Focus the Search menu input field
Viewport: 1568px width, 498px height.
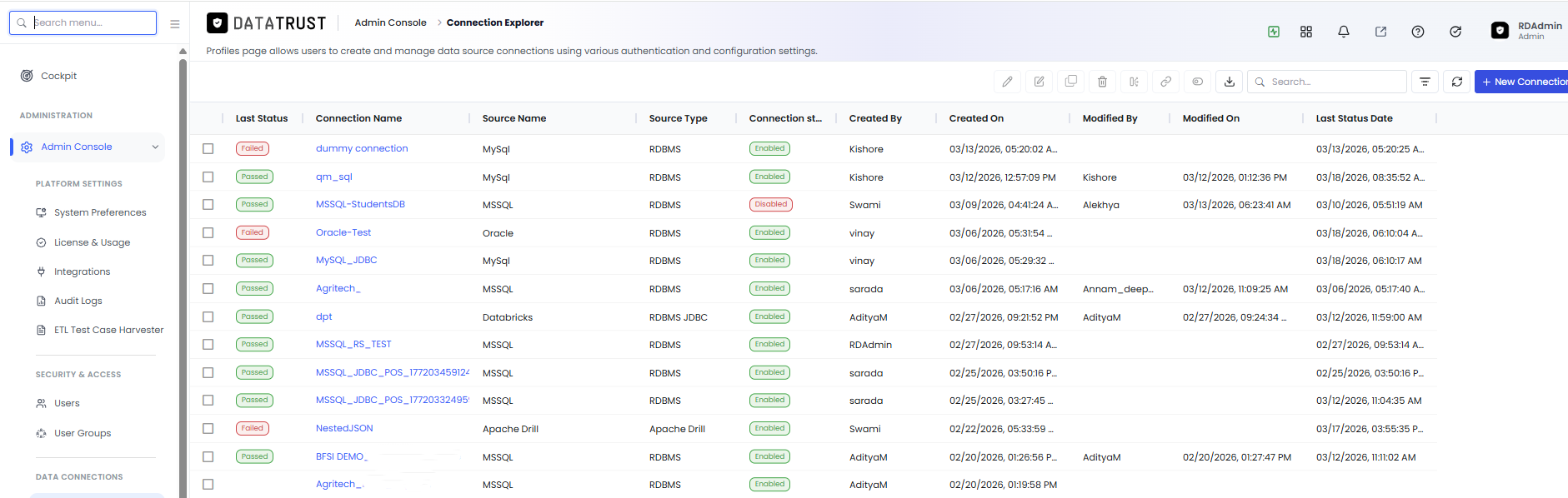pyautogui.click(x=83, y=22)
